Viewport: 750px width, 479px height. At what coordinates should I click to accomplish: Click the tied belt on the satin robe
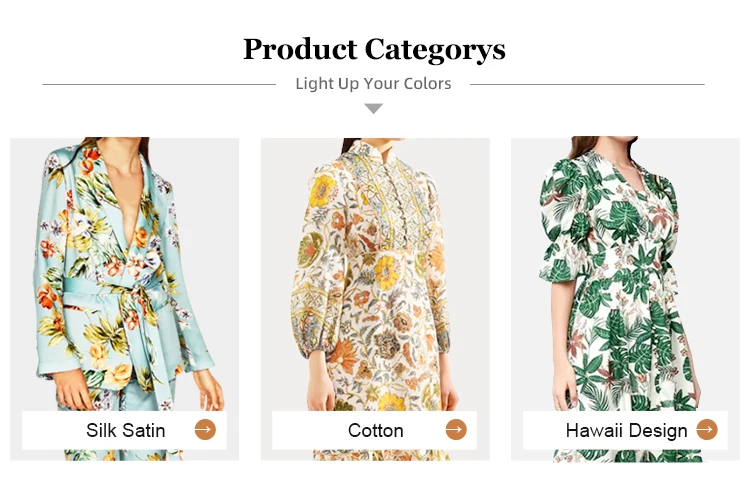click(x=108, y=300)
